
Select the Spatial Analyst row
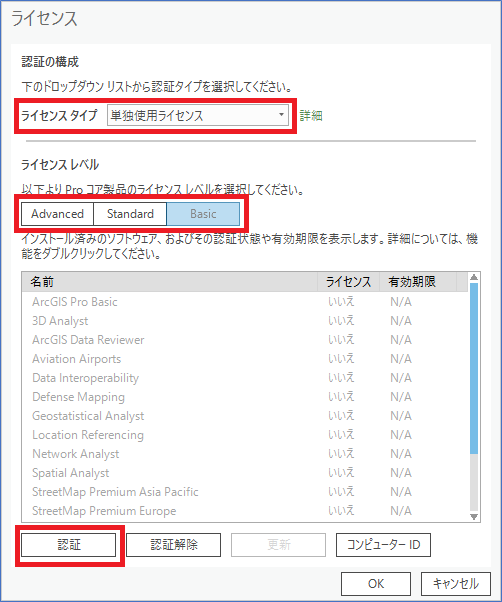(245, 473)
